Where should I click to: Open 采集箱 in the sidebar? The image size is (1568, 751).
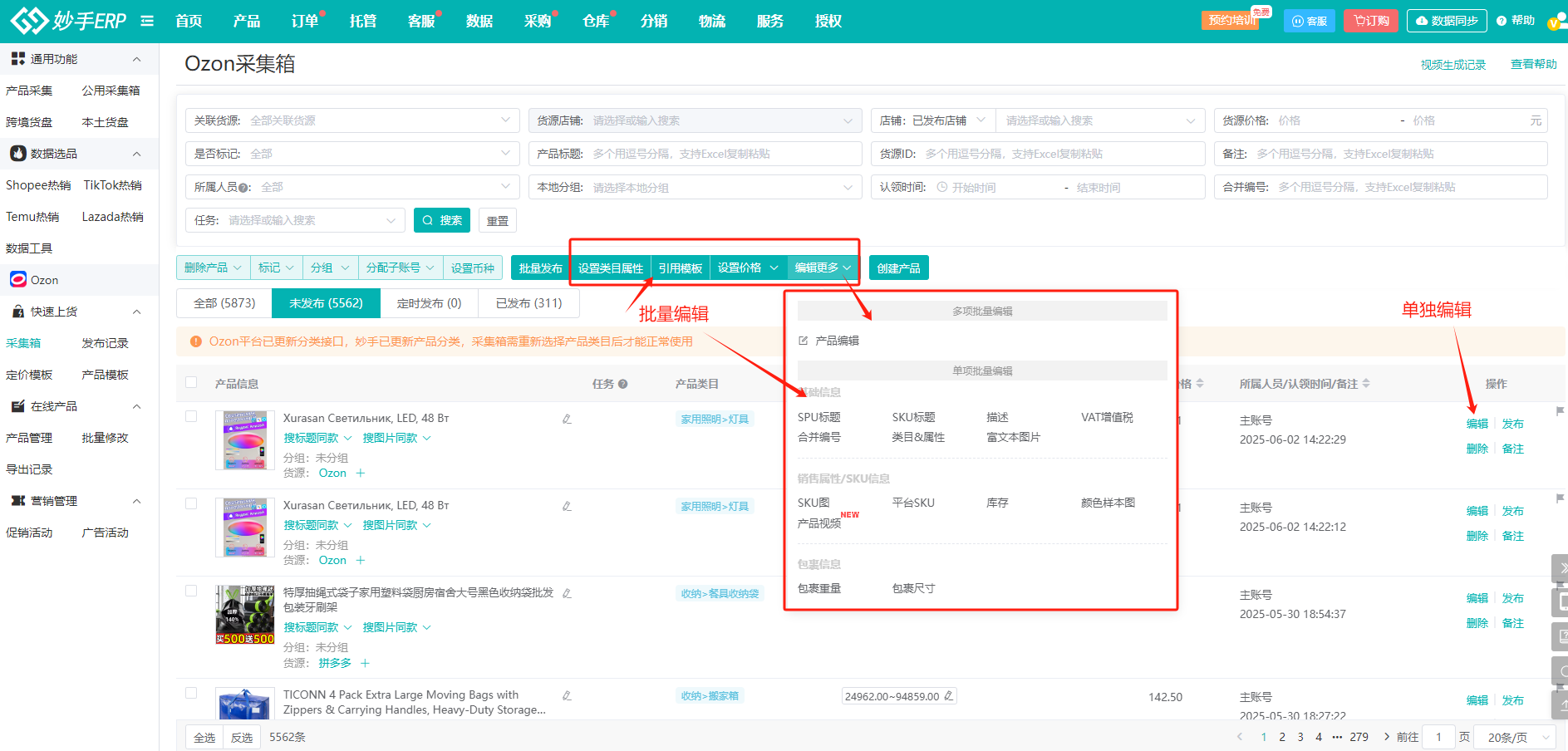pos(23,343)
